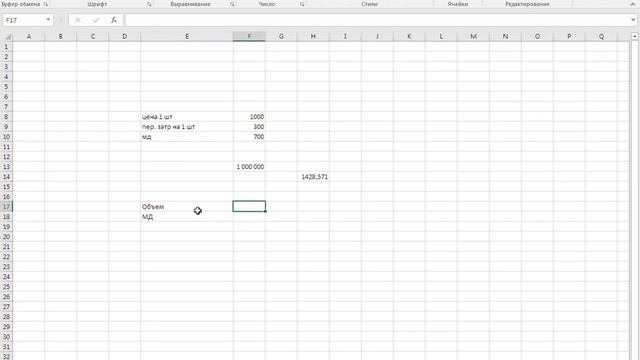Select column C header
Image resolution: width=640 pixels, height=360 pixels.
[93, 37]
